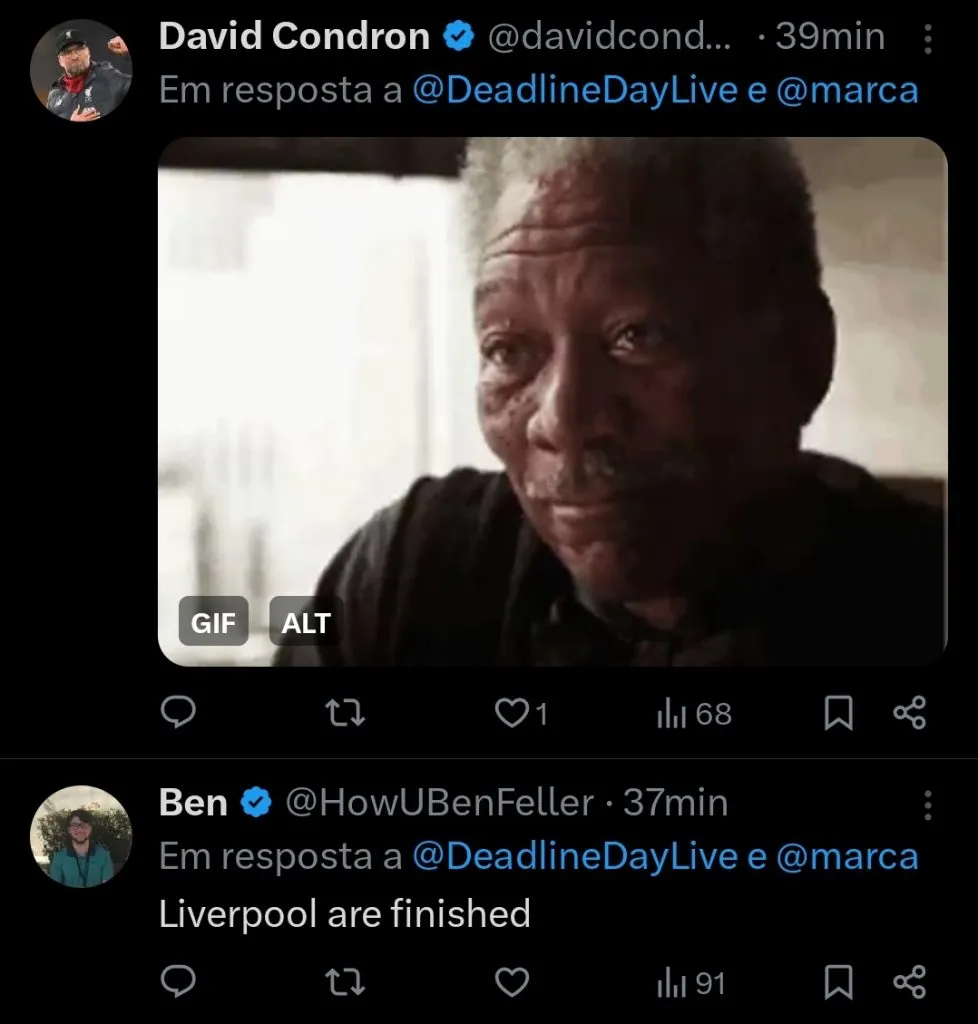Click the verified badge next to David Condron
Screen dimensions: 978x1024
coord(458,36)
